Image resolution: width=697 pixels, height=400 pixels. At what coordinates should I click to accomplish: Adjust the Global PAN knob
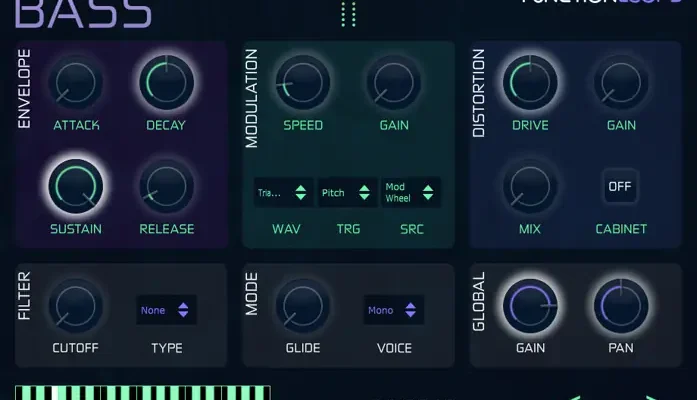point(621,306)
